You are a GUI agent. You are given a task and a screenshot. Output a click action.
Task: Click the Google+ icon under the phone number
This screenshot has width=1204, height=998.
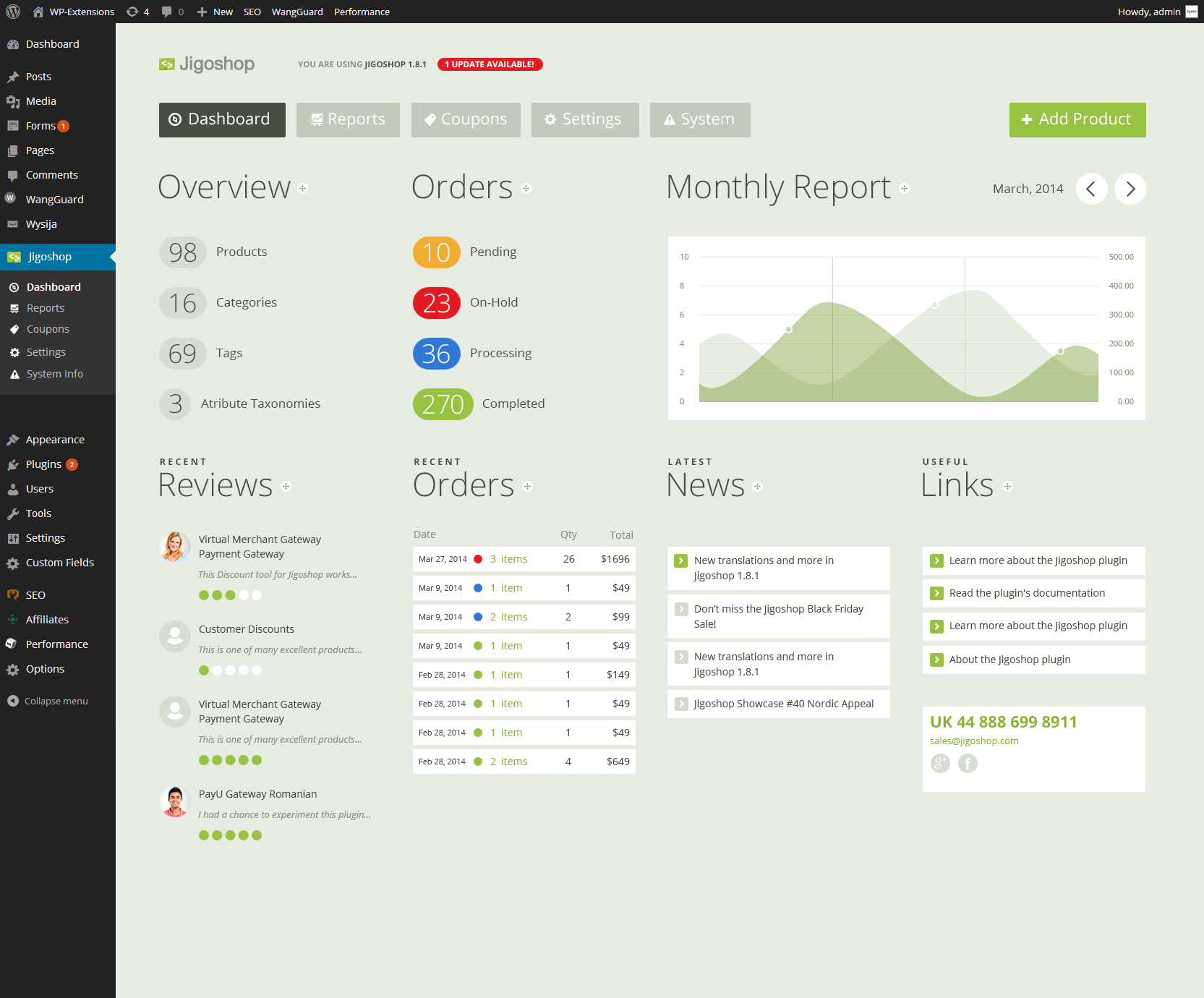[940, 764]
